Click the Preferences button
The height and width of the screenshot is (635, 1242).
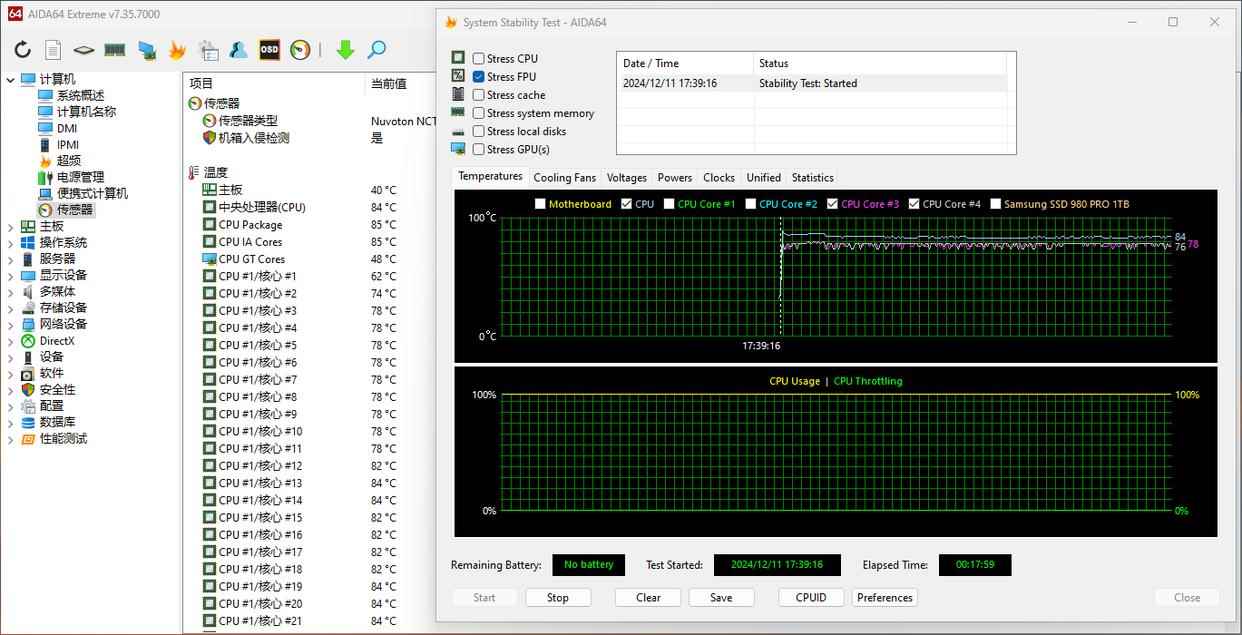click(885, 597)
